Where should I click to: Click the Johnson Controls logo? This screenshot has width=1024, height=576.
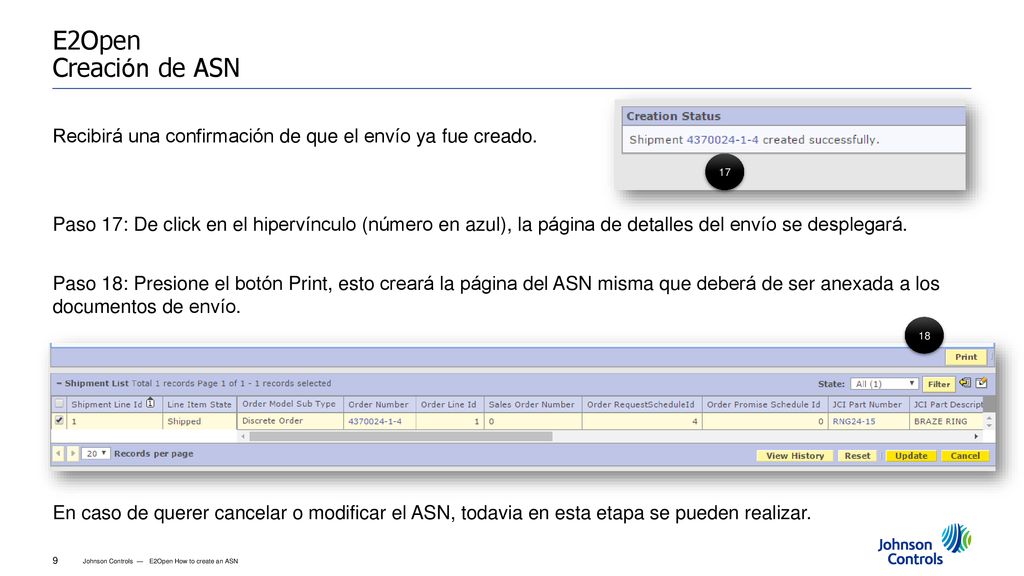[923, 545]
